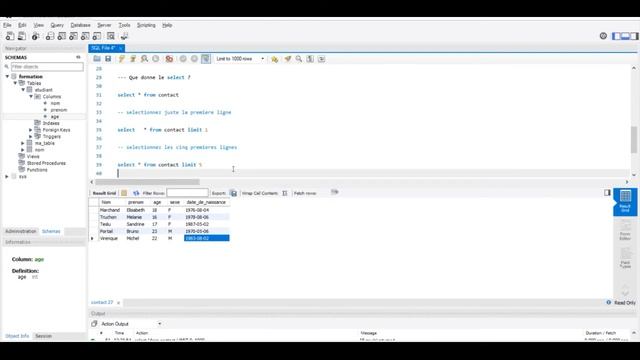Viewport: 640px width, 360px height.
Task: Click the reconnect to DBMS icon
Action: pos(124,36)
